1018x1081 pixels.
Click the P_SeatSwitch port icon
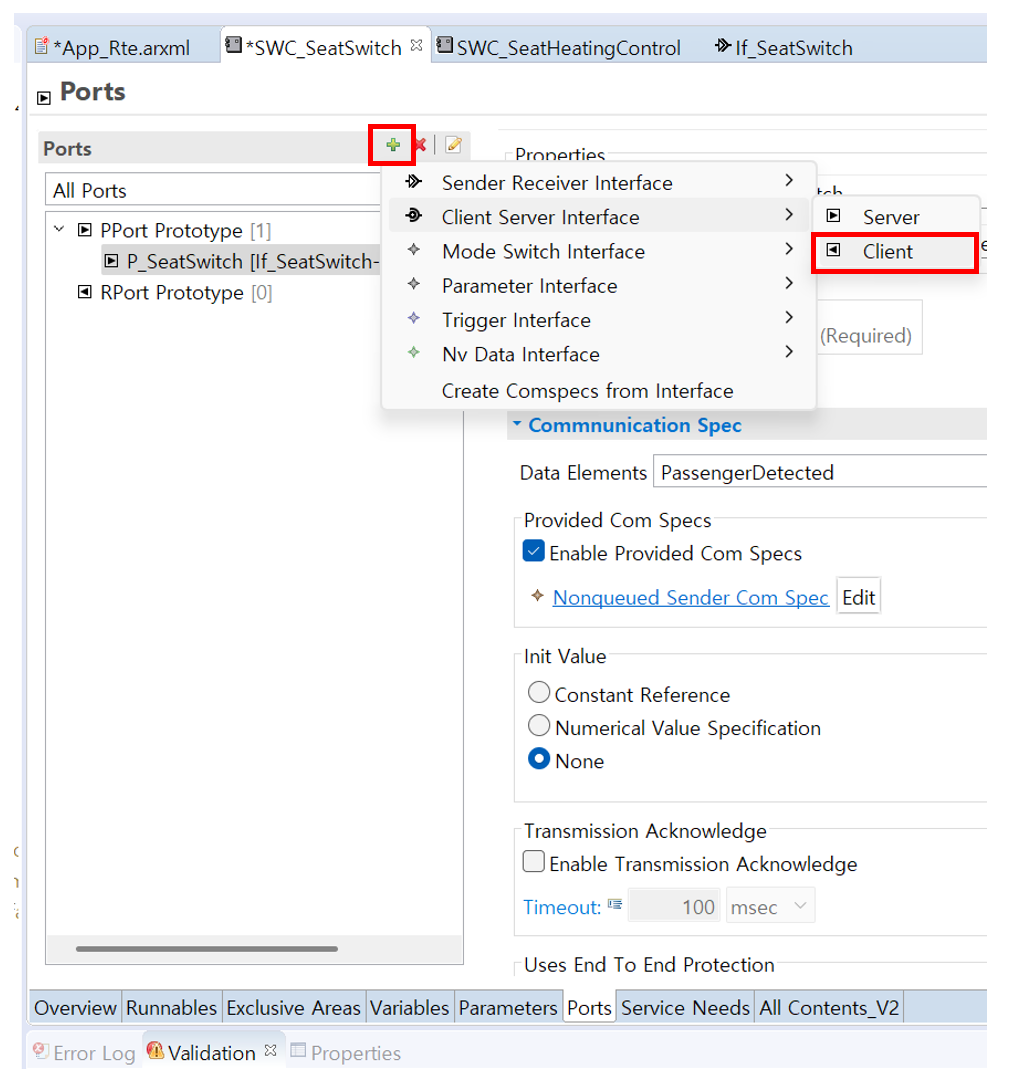(111, 261)
